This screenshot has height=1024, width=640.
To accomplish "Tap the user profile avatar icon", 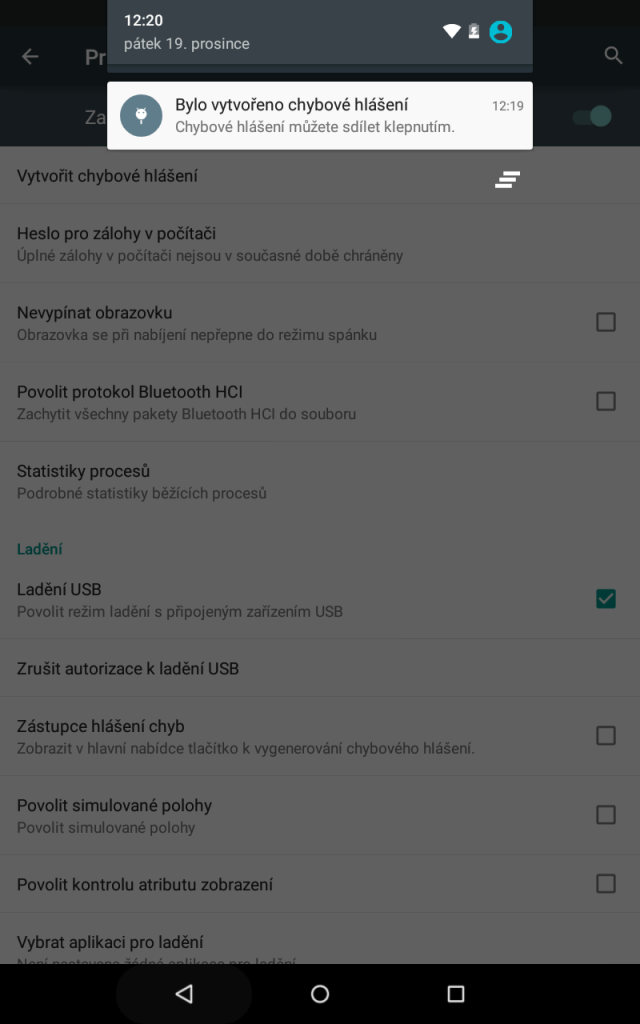I will [501, 31].
